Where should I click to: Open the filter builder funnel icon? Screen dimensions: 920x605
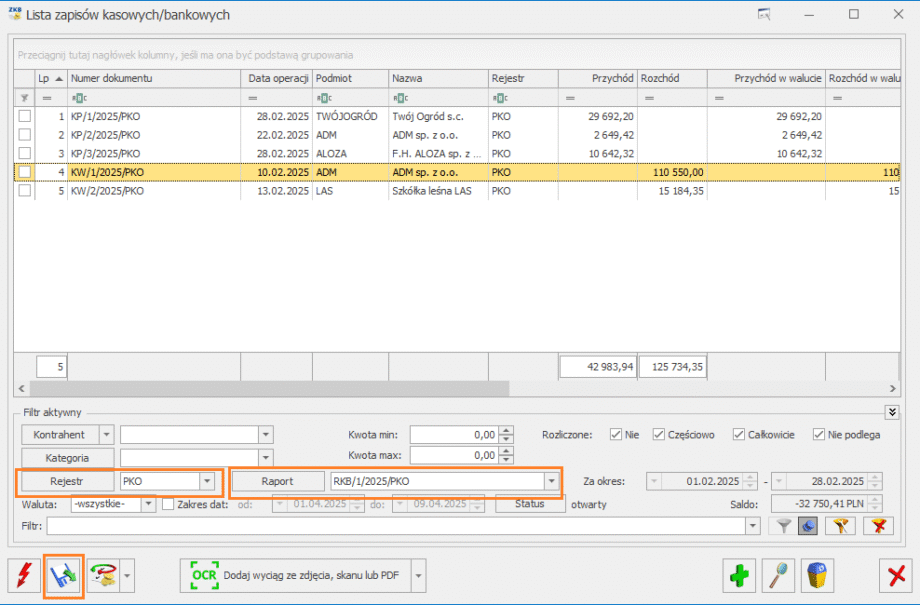[839, 526]
